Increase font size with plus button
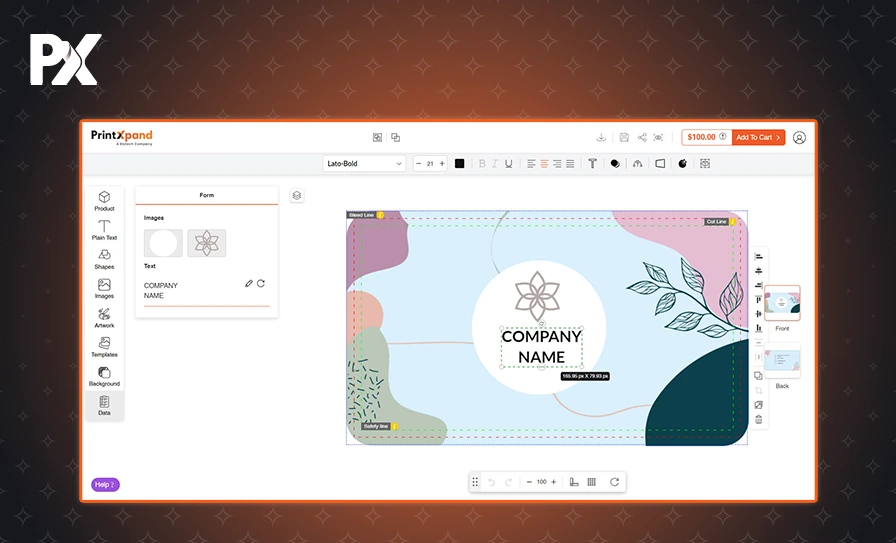Image resolution: width=896 pixels, height=543 pixels. pos(442,164)
